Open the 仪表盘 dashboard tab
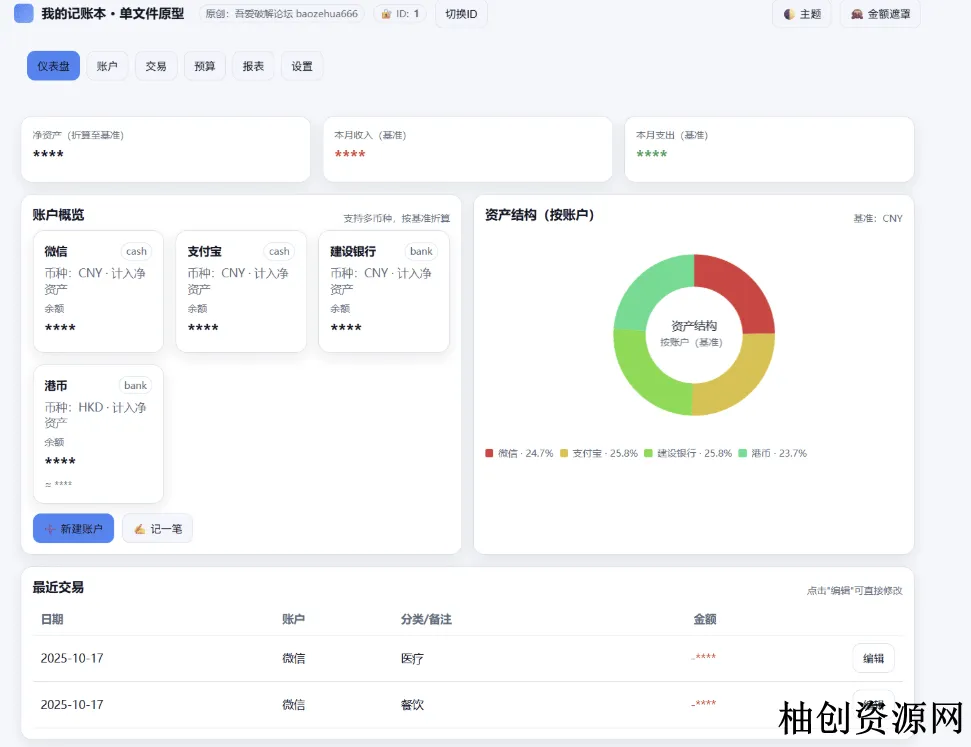Screen dimensions: 971x747 53,66
